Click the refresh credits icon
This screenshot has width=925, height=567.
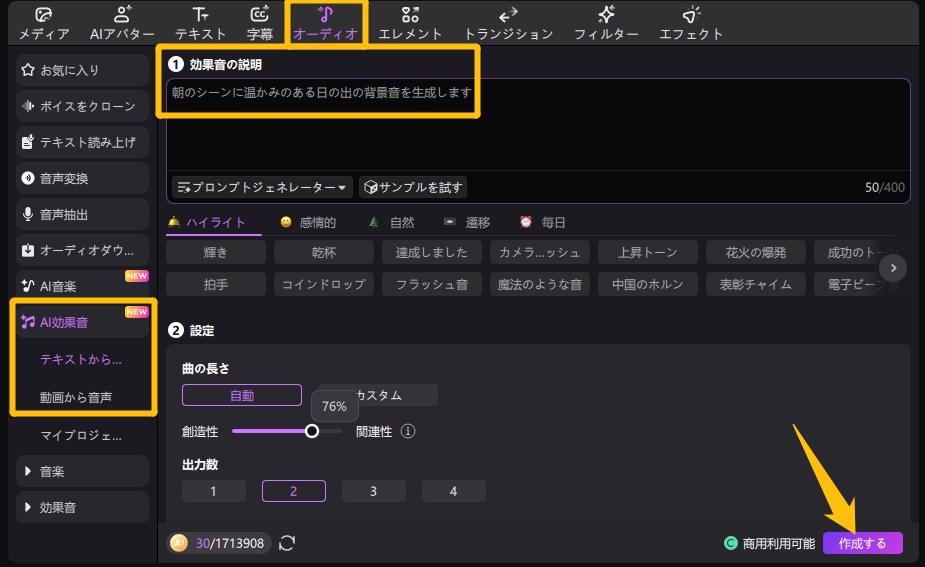click(x=287, y=543)
